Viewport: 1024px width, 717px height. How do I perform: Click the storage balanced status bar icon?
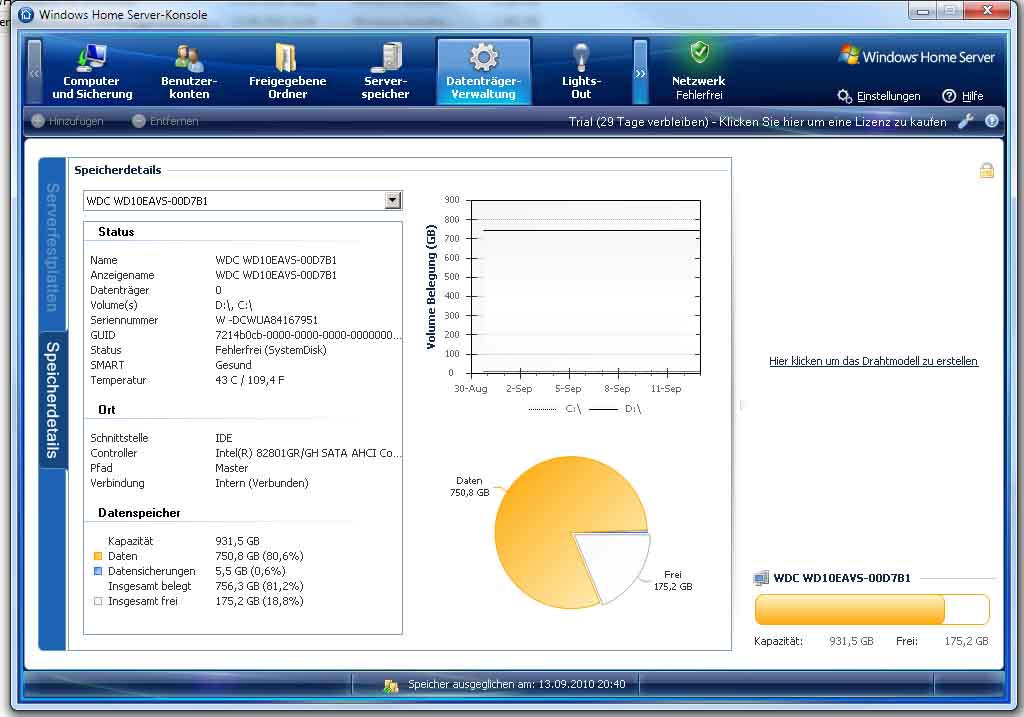pos(391,685)
